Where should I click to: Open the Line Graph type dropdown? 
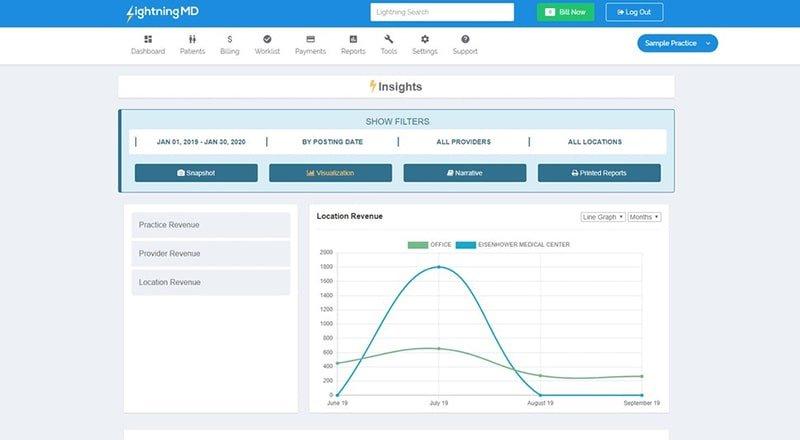[603, 217]
